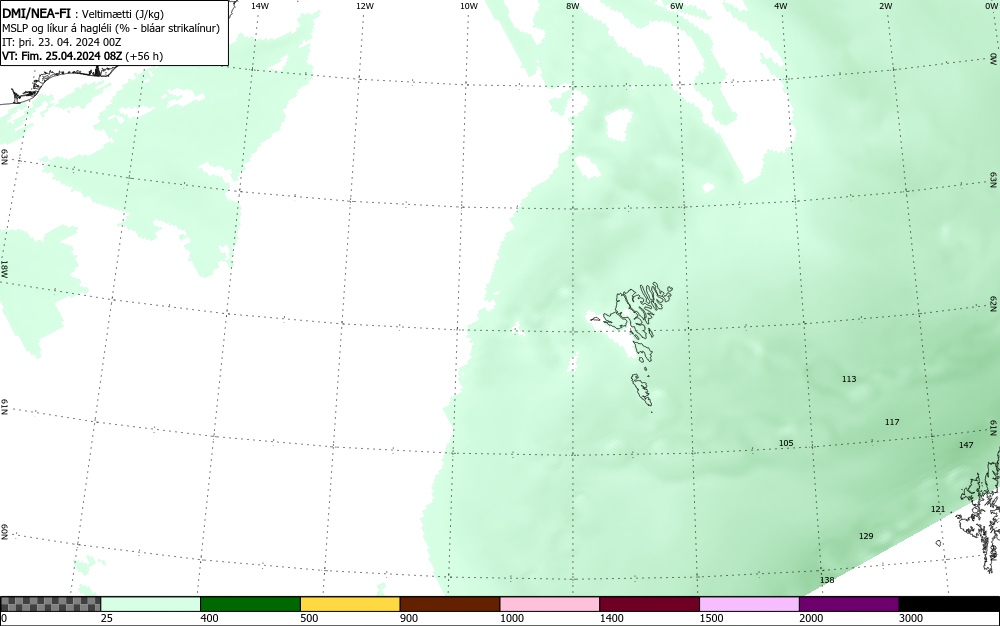Image resolution: width=1000 pixels, height=626 pixels.
Task: Click the 3000 legend scale label
Action: click(911, 618)
